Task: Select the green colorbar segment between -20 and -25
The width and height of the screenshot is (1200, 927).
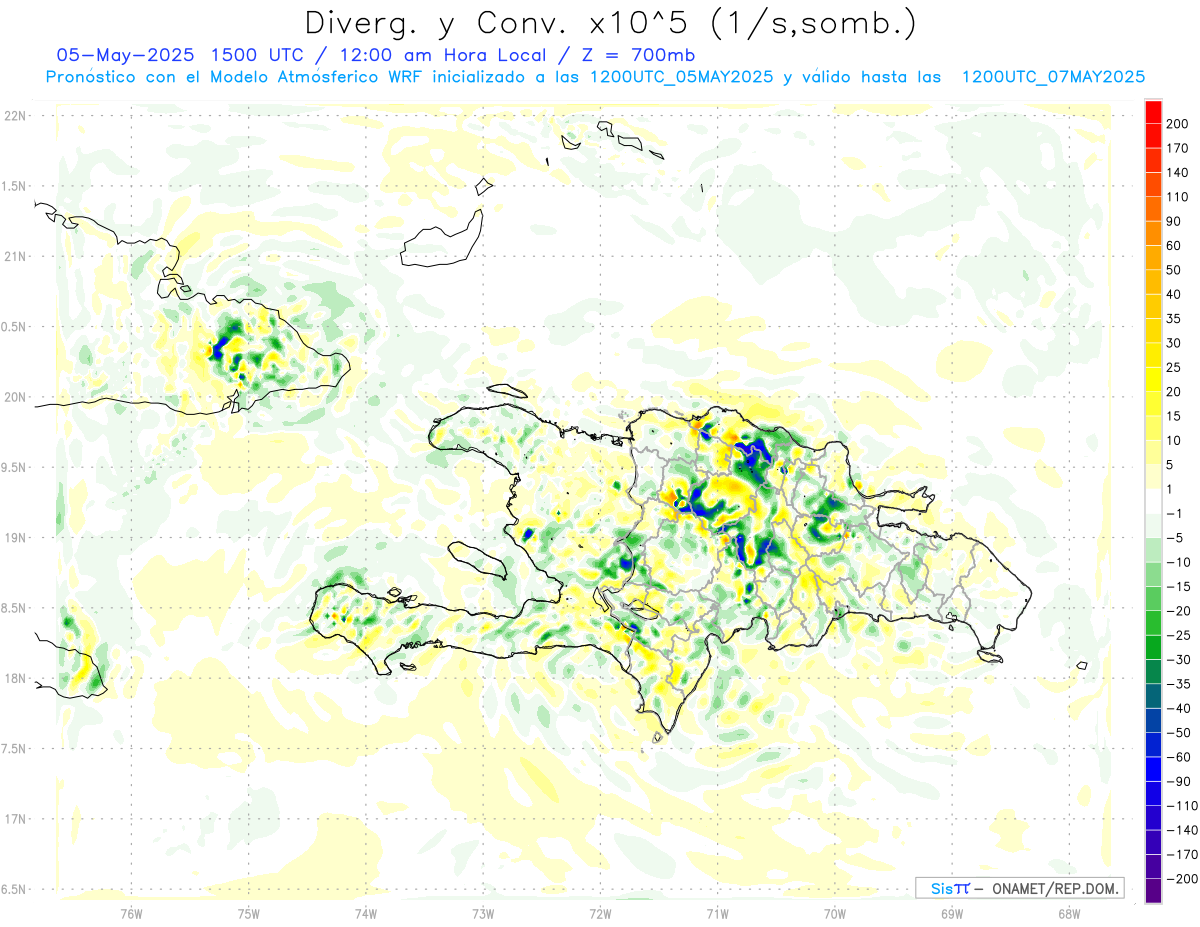Action: (1153, 623)
